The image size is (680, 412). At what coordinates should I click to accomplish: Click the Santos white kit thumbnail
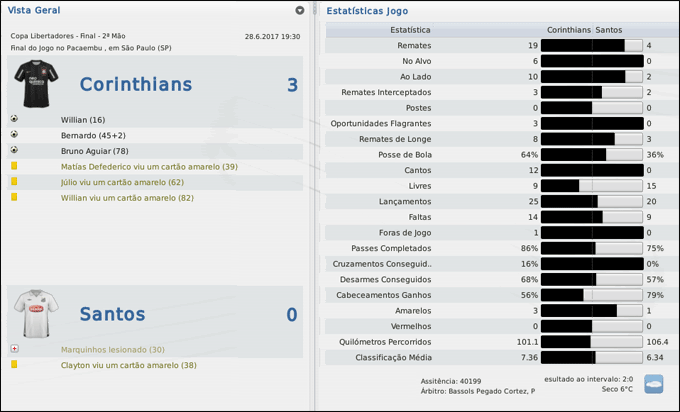[40, 314]
